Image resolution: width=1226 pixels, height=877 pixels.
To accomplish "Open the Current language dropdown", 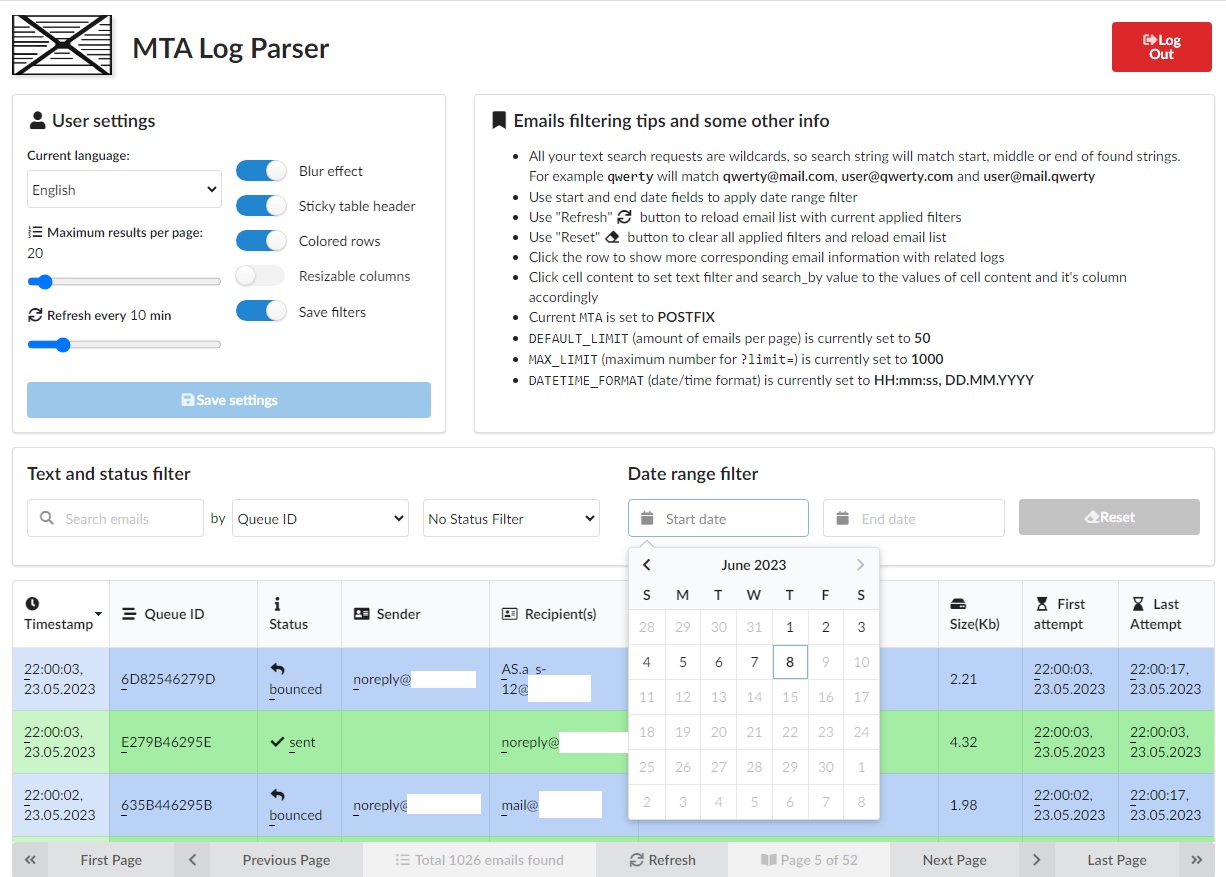I will [x=124, y=190].
